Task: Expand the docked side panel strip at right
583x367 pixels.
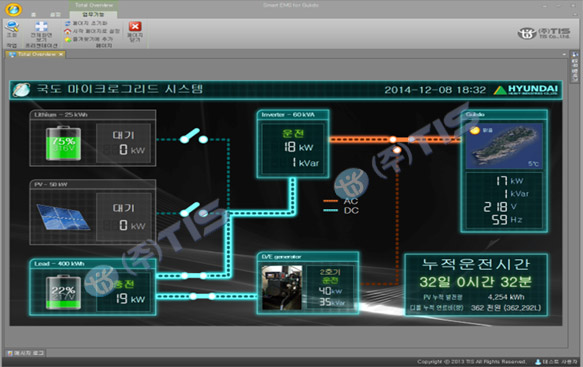Action: [575, 67]
